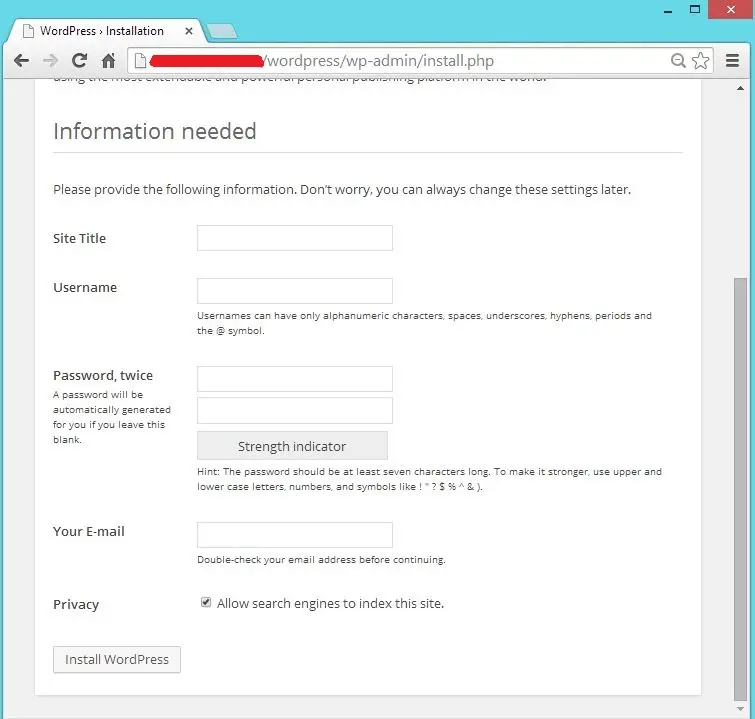Click the Privacy label
The width and height of the screenshot is (755, 719).
coord(76,604)
